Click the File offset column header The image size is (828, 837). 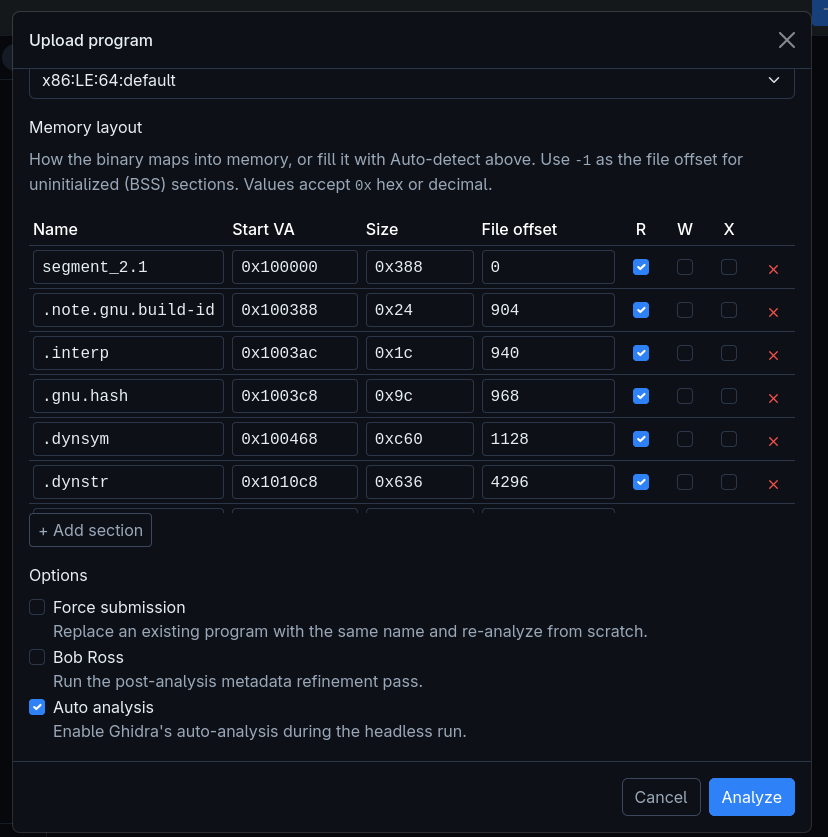point(519,230)
